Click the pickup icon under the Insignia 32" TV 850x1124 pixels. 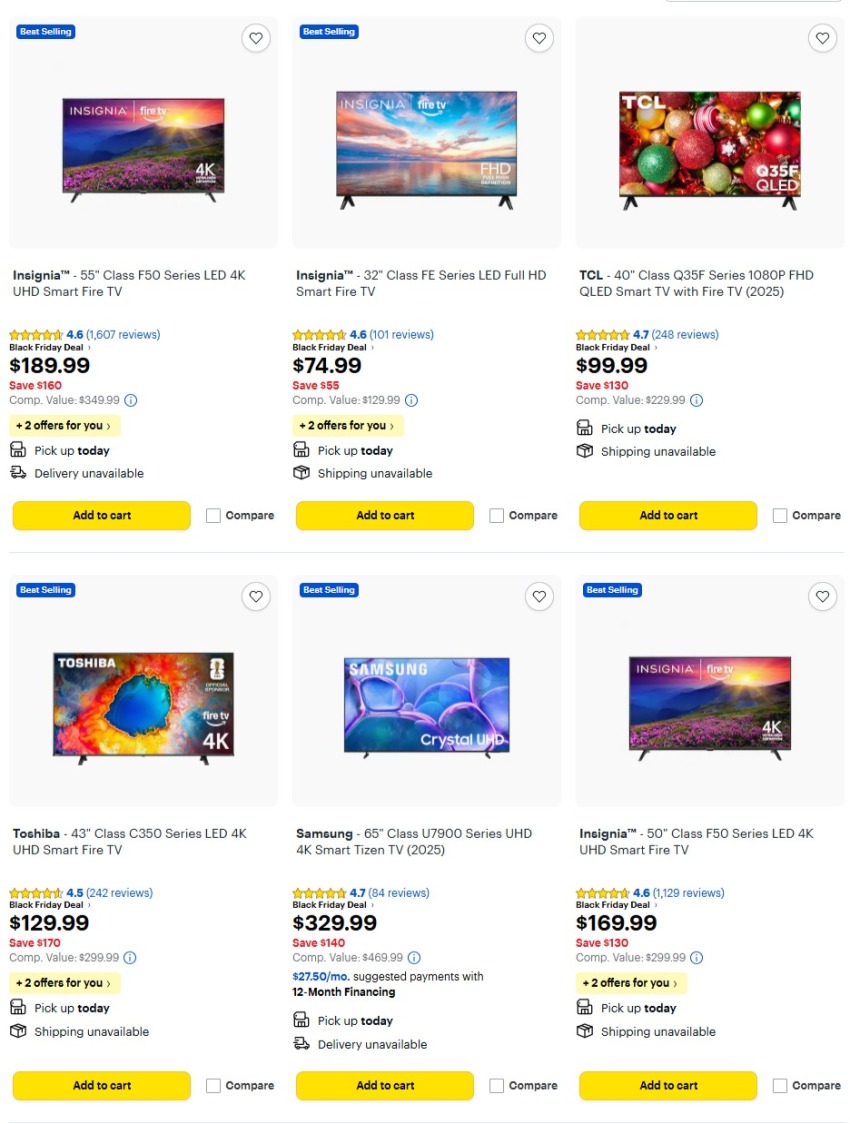pyautogui.click(x=301, y=450)
